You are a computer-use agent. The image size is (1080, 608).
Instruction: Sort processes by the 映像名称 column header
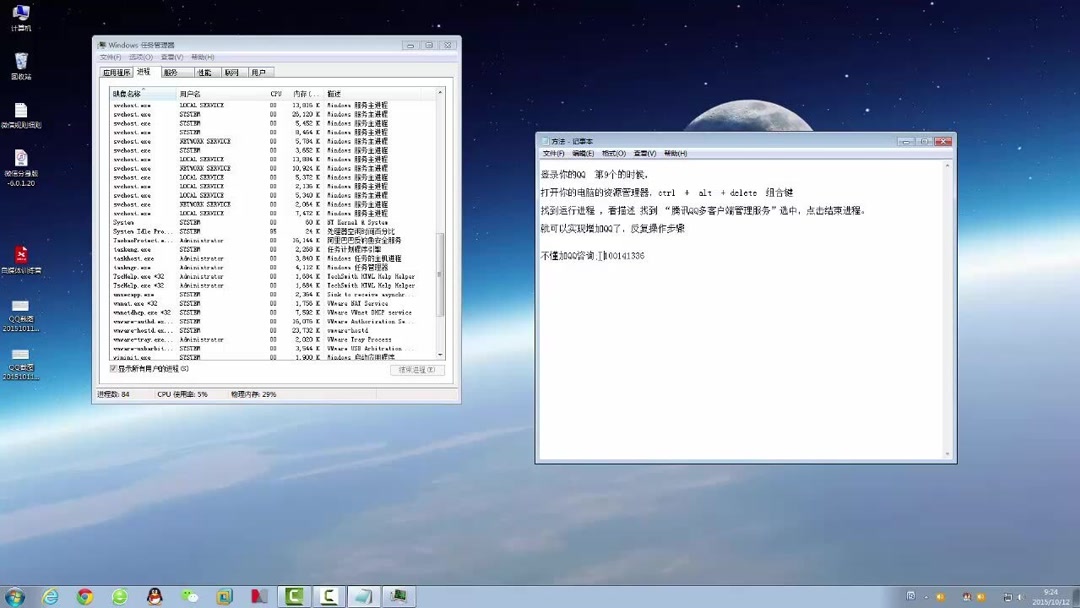point(130,91)
